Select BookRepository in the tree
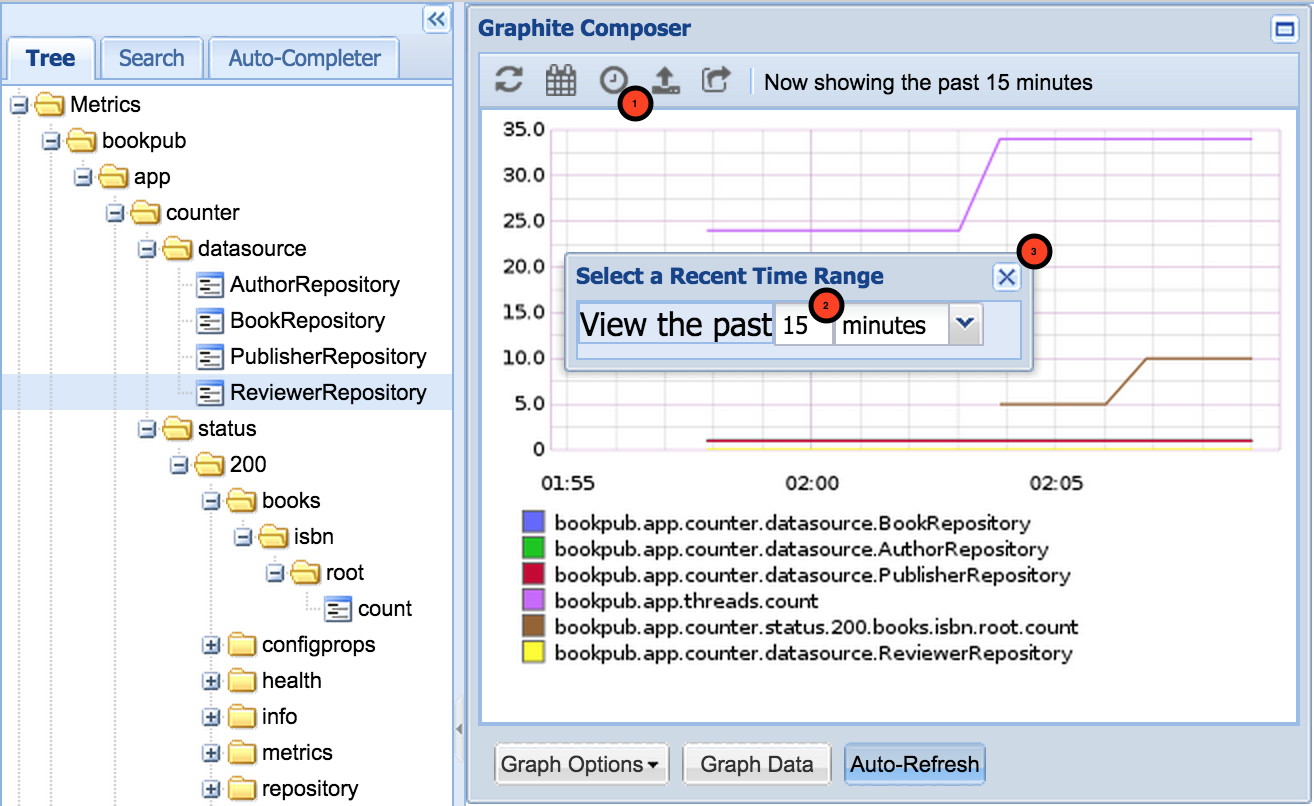This screenshot has height=806, width=1314. (x=307, y=321)
